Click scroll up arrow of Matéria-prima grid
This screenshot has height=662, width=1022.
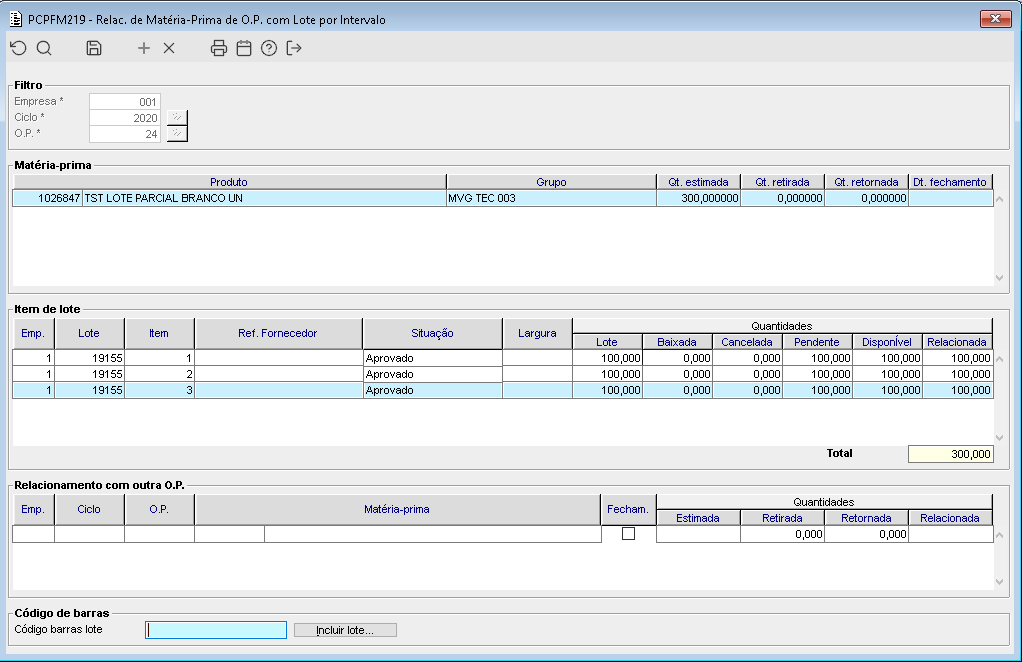(x=999, y=199)
